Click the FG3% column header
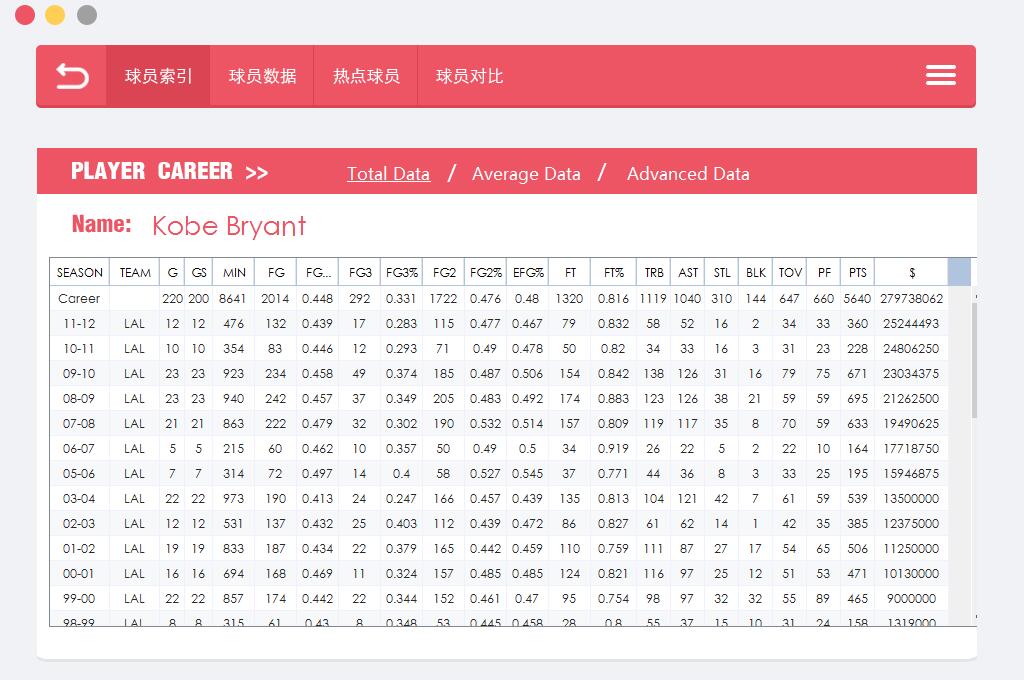The height and width of the screenshot is (680, 1024). [x=402, y=272]
